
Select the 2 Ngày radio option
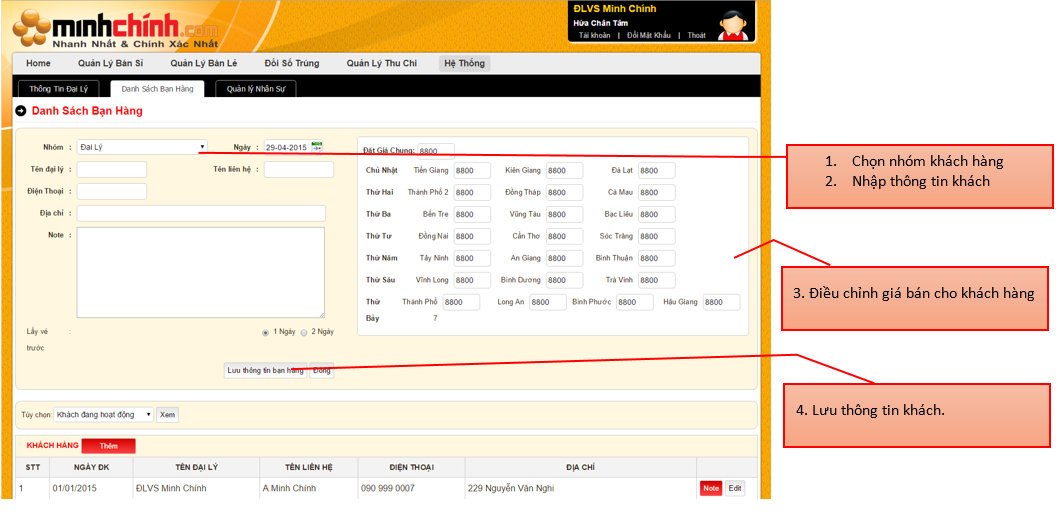(304, 332)
